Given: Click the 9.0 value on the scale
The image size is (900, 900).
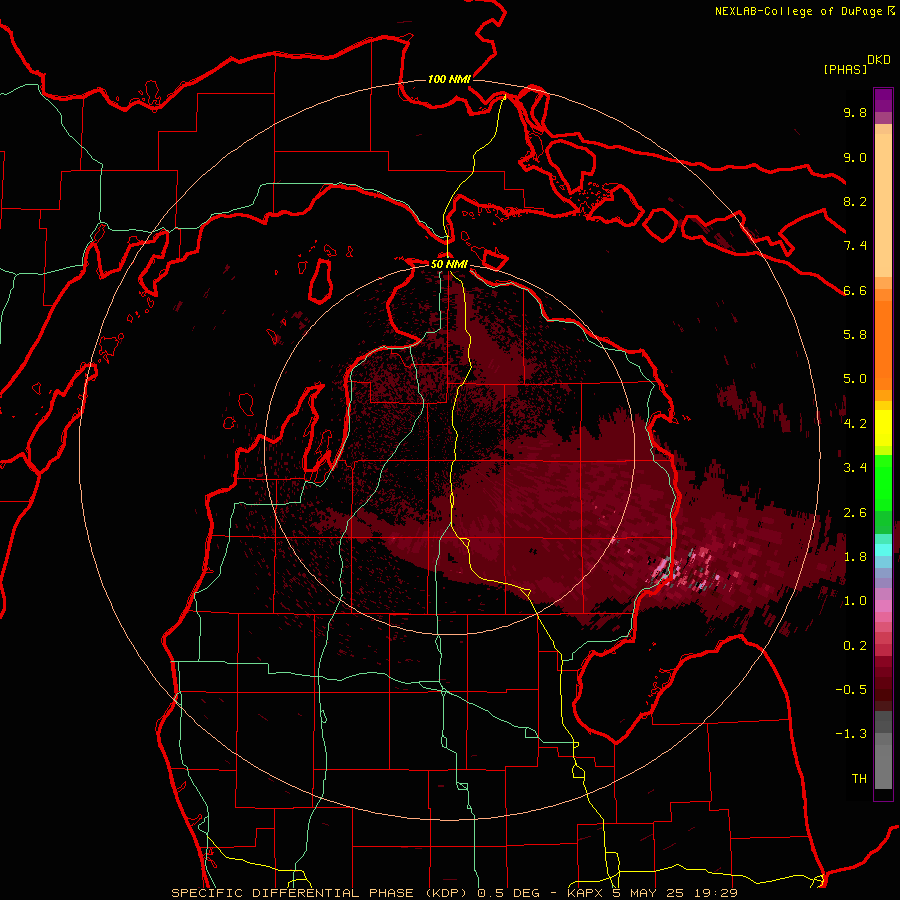Looking at the screenshot, I should 855,157.
